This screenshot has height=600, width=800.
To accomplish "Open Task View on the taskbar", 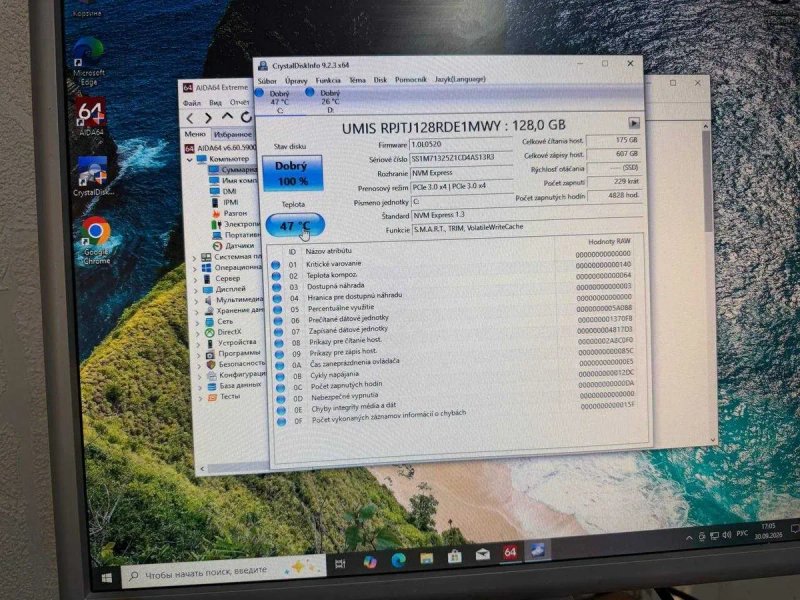I will point(340,564).
